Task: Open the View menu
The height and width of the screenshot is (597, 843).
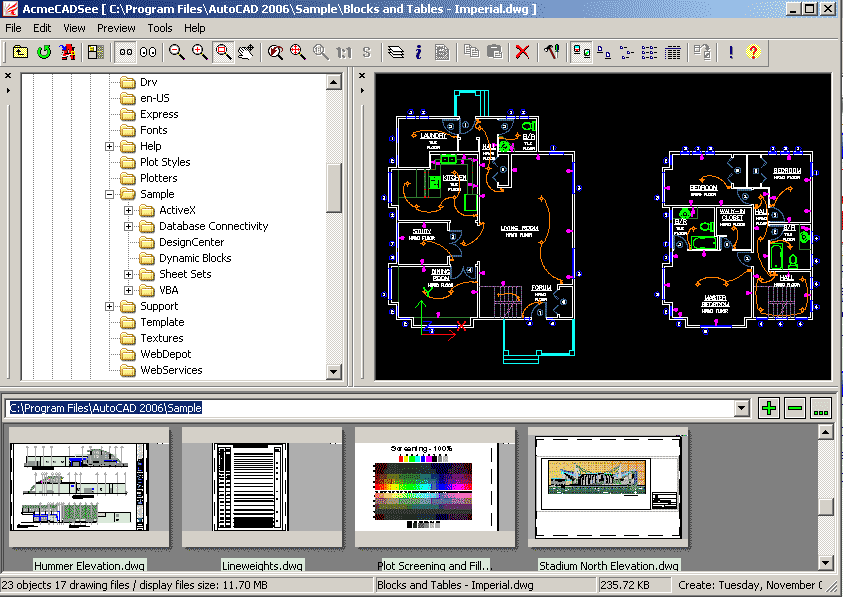Action: [x=74, y=28]
